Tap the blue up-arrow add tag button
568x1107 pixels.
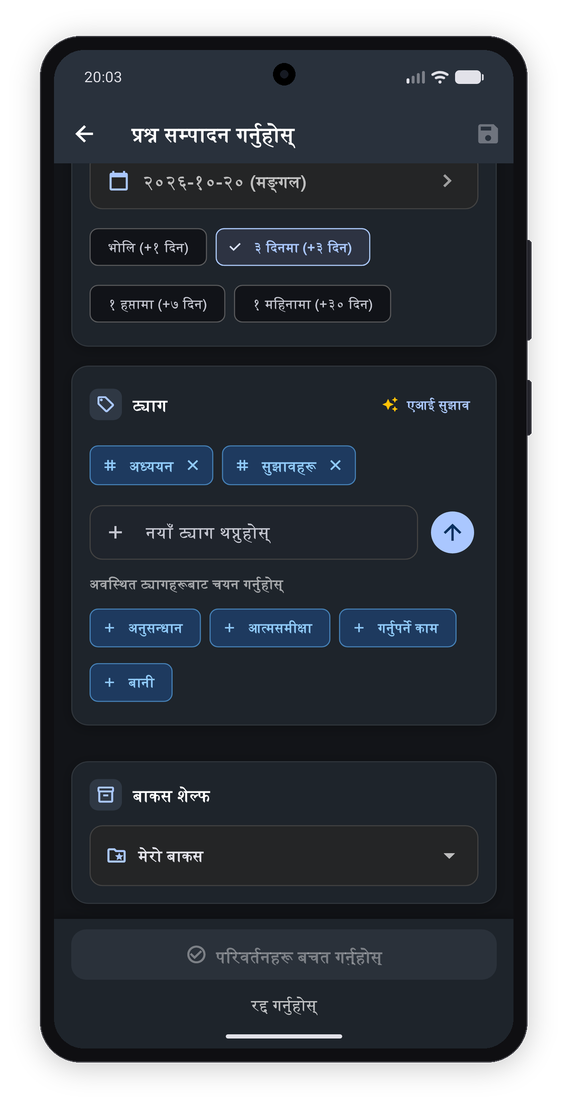(452, 532)
